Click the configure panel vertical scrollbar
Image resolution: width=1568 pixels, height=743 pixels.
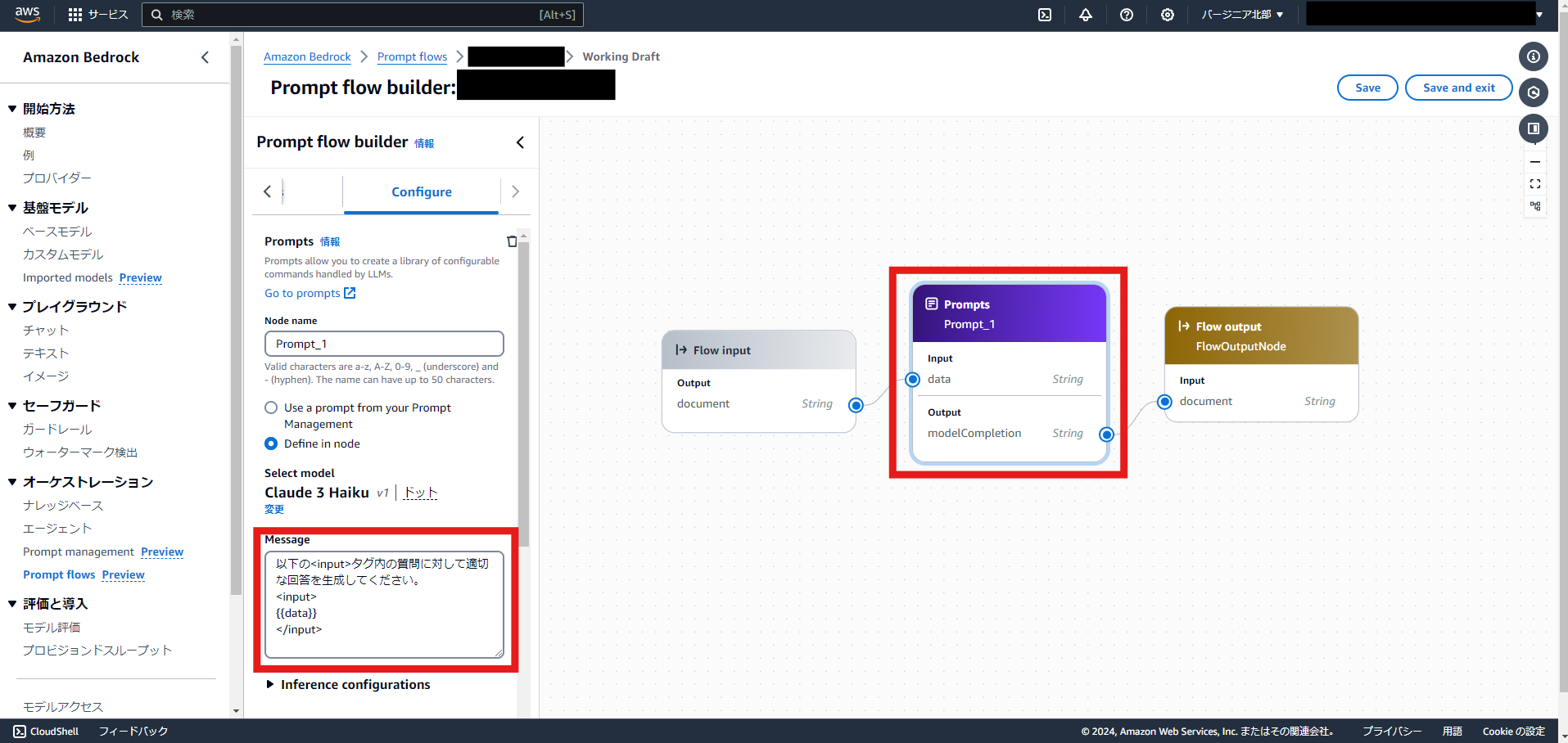point(524,393)
